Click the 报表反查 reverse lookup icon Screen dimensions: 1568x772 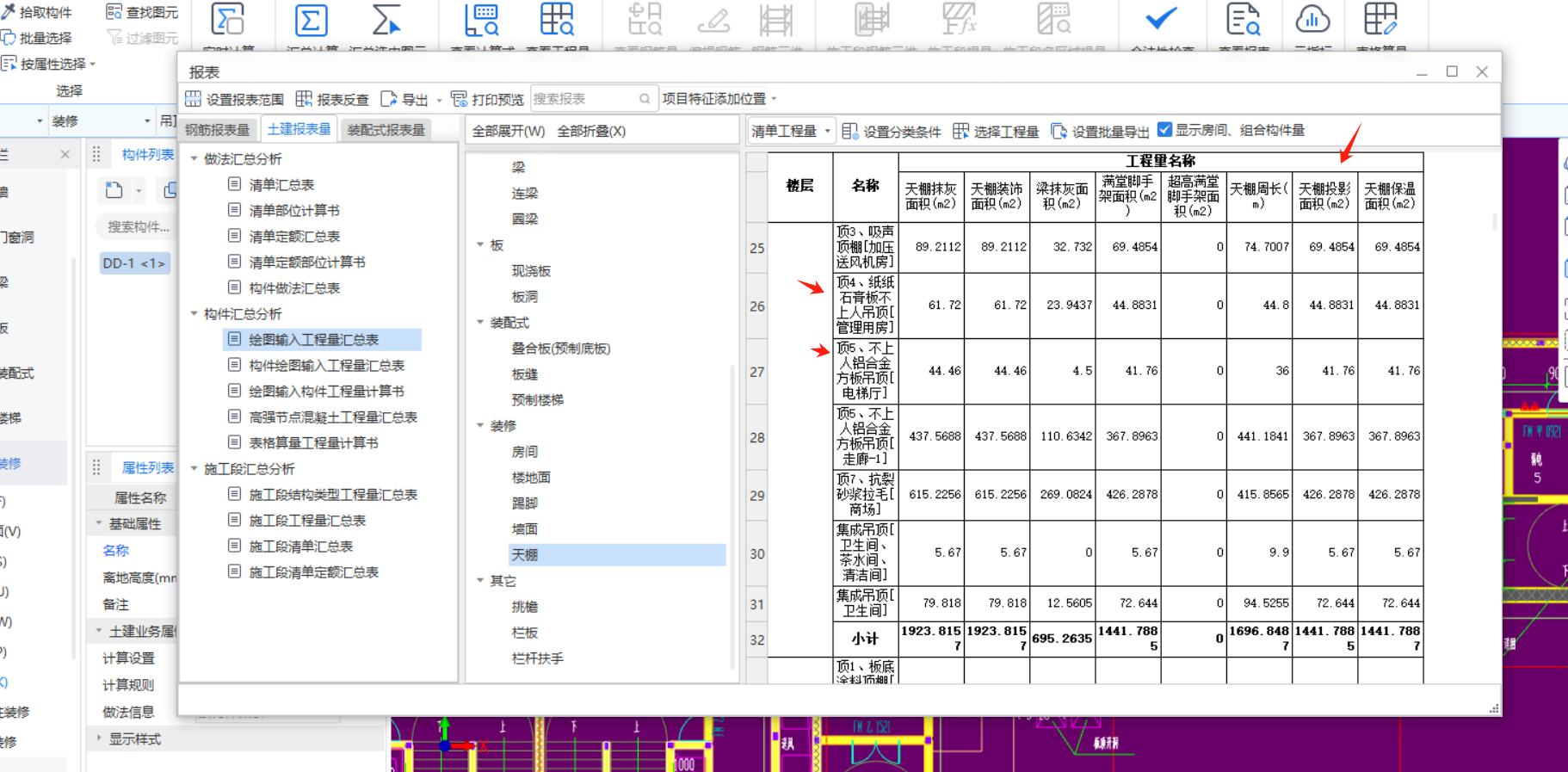[304, 99]
